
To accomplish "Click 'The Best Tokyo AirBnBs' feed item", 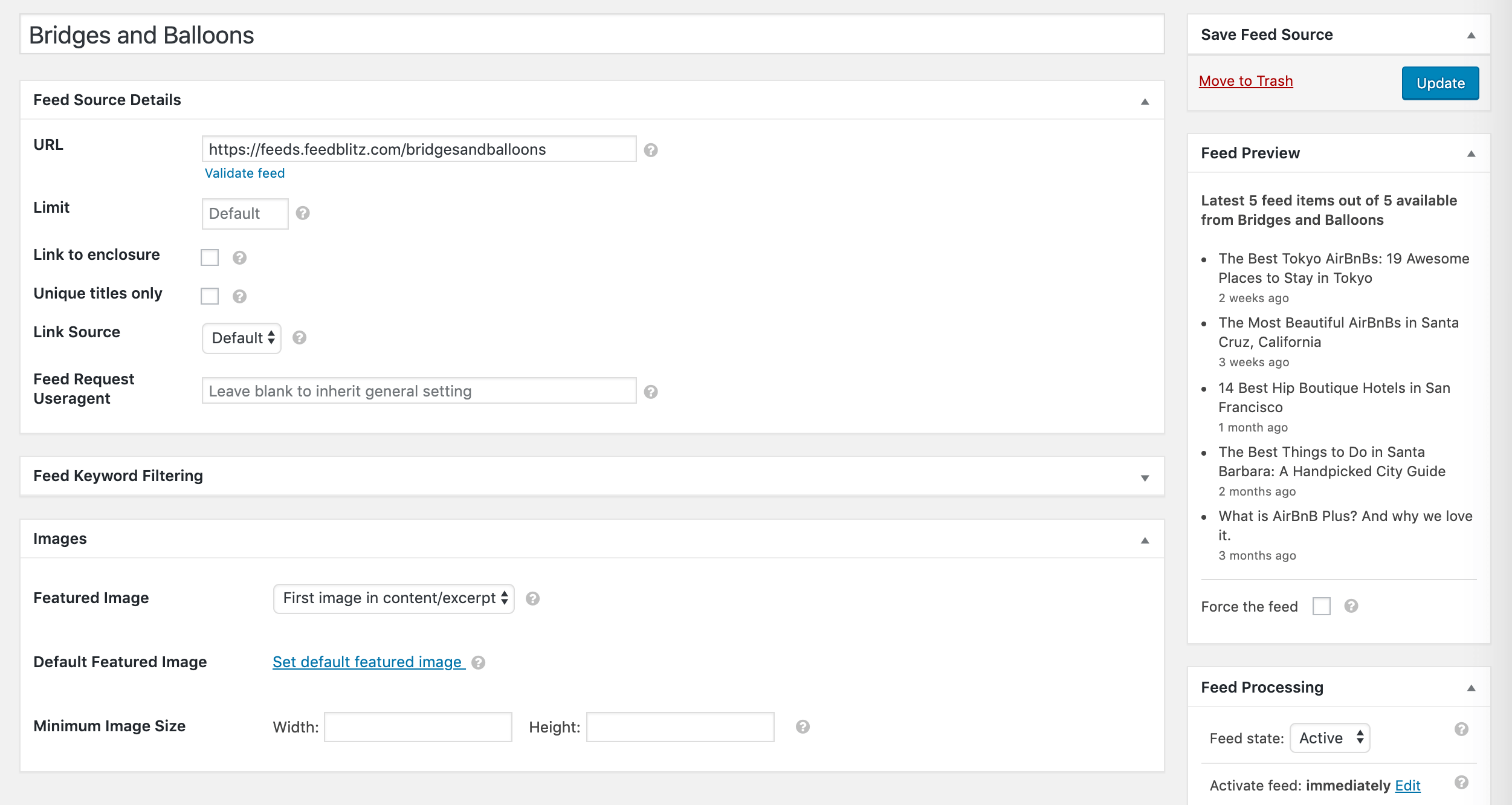I will (x=1344, y=268).
